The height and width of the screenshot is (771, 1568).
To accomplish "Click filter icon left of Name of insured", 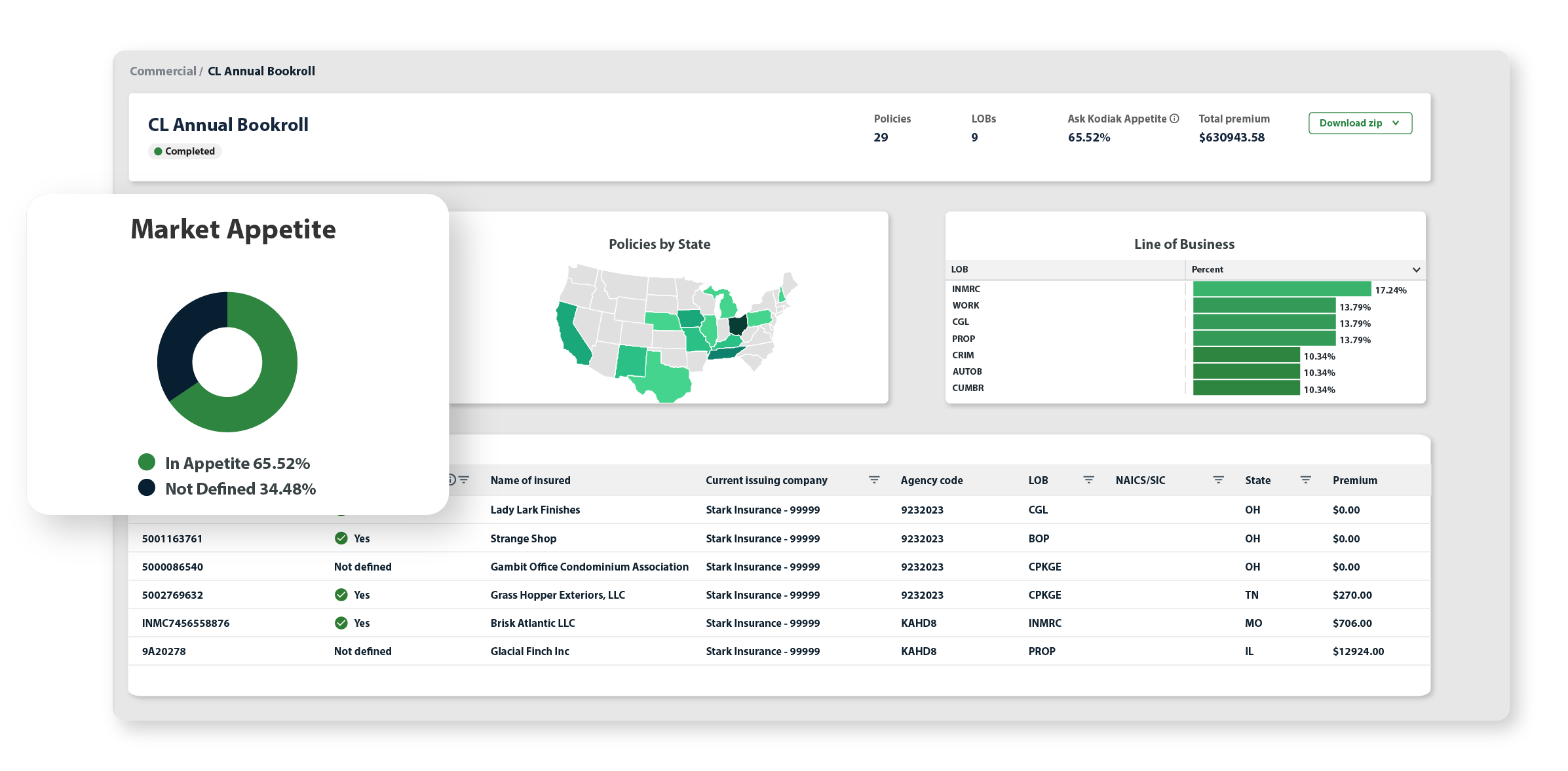I will pos(464,480).
